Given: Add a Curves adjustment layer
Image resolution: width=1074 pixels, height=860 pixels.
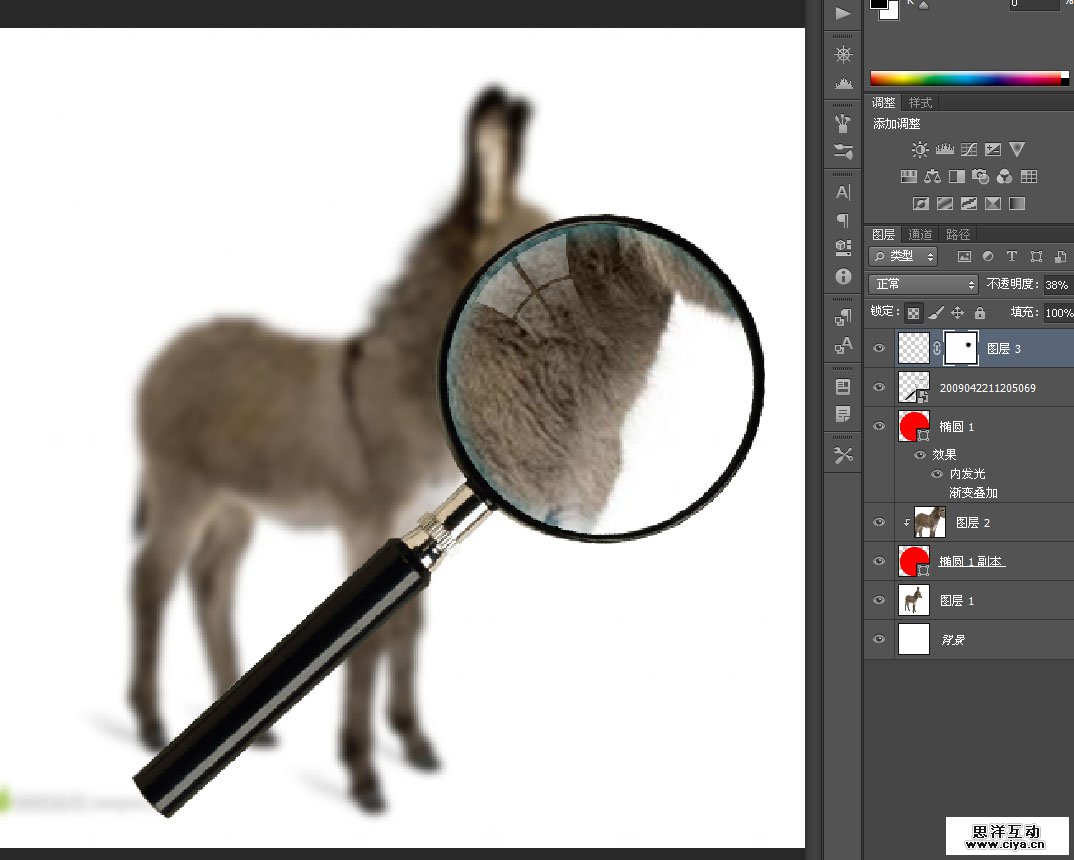Looking at the screenshot, I should pos(968,150).
